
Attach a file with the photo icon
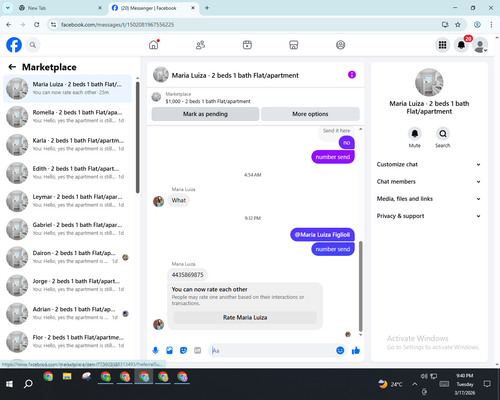tap(169, 350)
